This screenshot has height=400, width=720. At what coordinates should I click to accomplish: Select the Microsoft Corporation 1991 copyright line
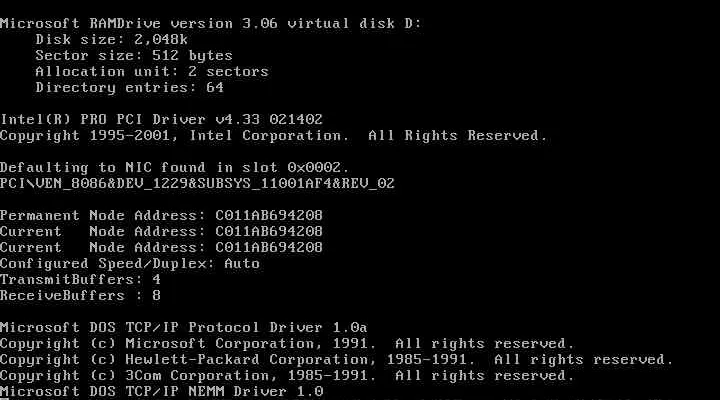[x=287, y=343]
